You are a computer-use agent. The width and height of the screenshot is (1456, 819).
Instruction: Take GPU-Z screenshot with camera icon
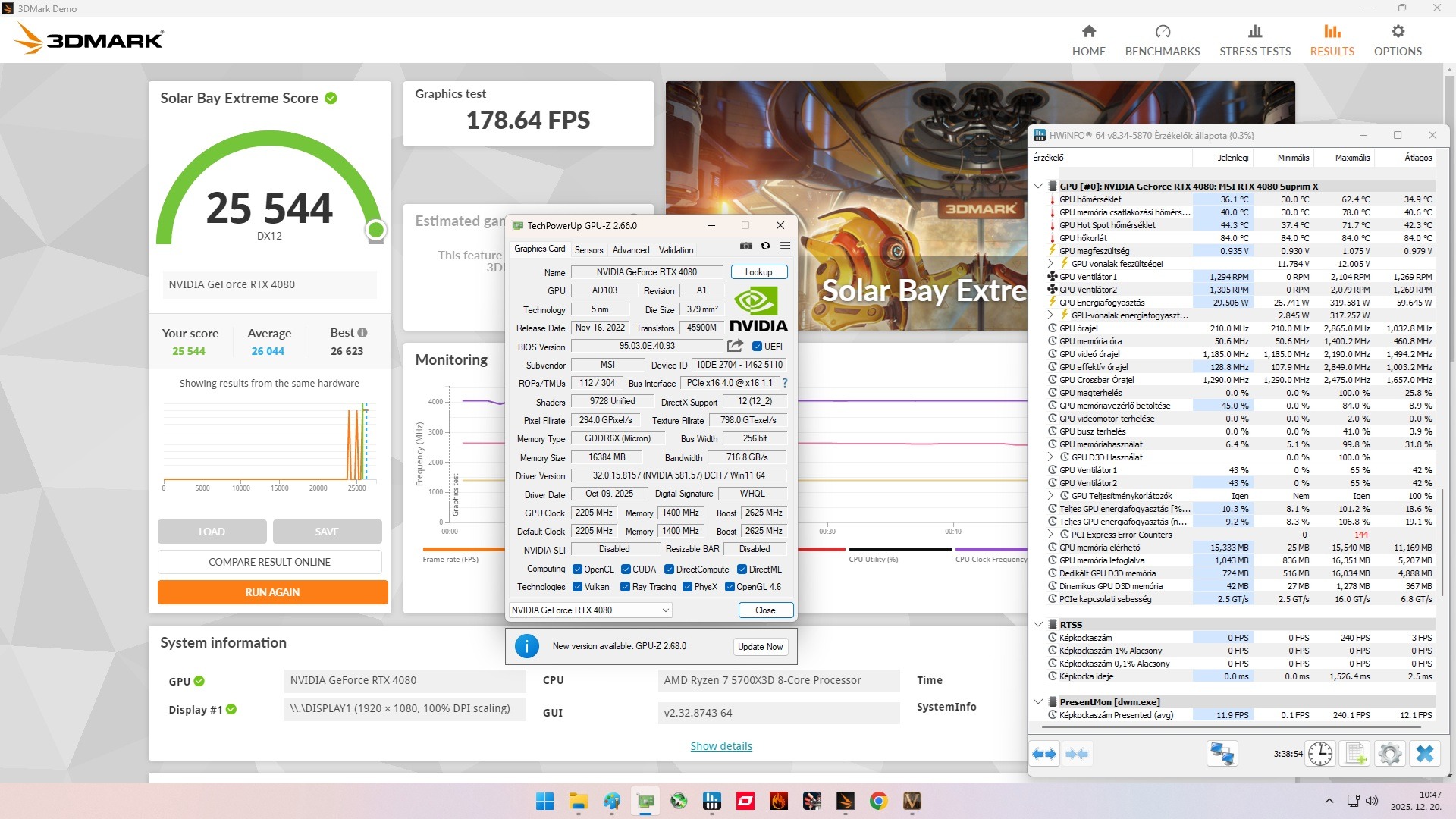tap(746, 246)
